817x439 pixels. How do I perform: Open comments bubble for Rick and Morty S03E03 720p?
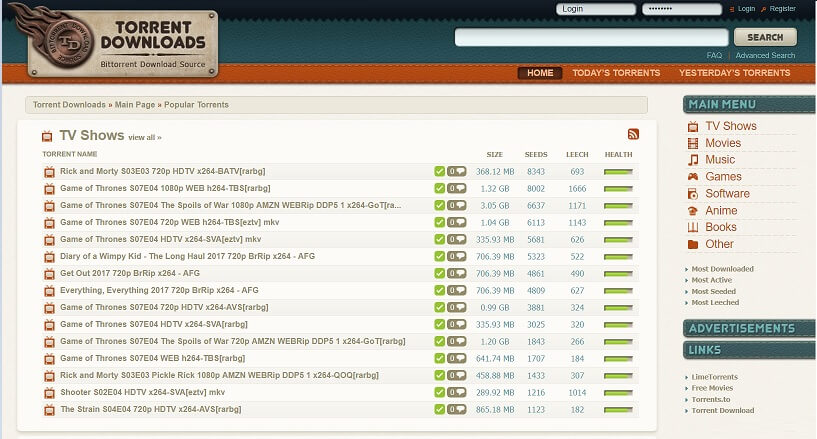click(456, 171)
